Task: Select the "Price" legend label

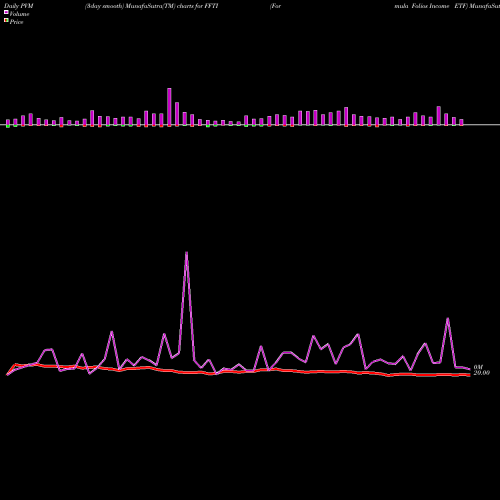Action: [16, 22]
